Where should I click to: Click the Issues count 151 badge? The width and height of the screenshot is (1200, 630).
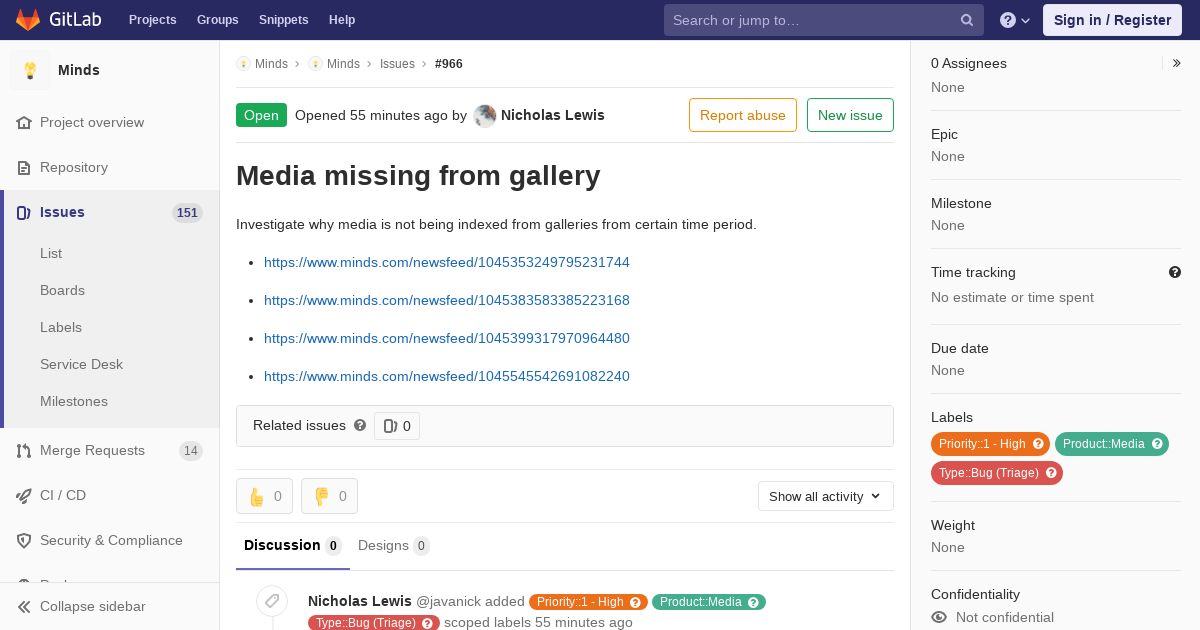(x=187, y=213)
